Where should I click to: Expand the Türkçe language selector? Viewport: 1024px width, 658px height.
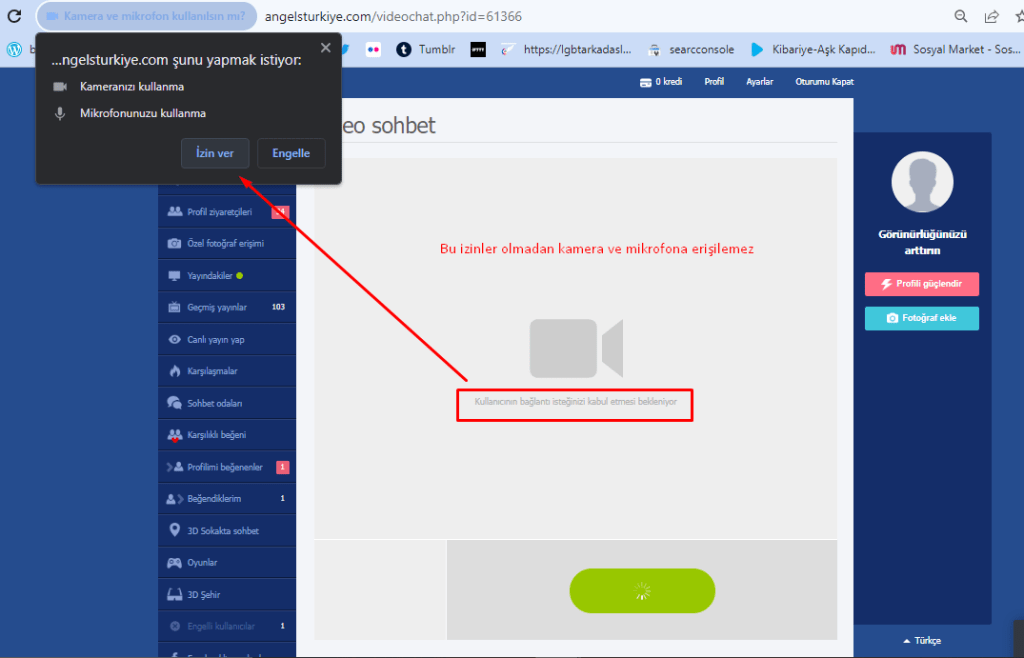point(921,641)
